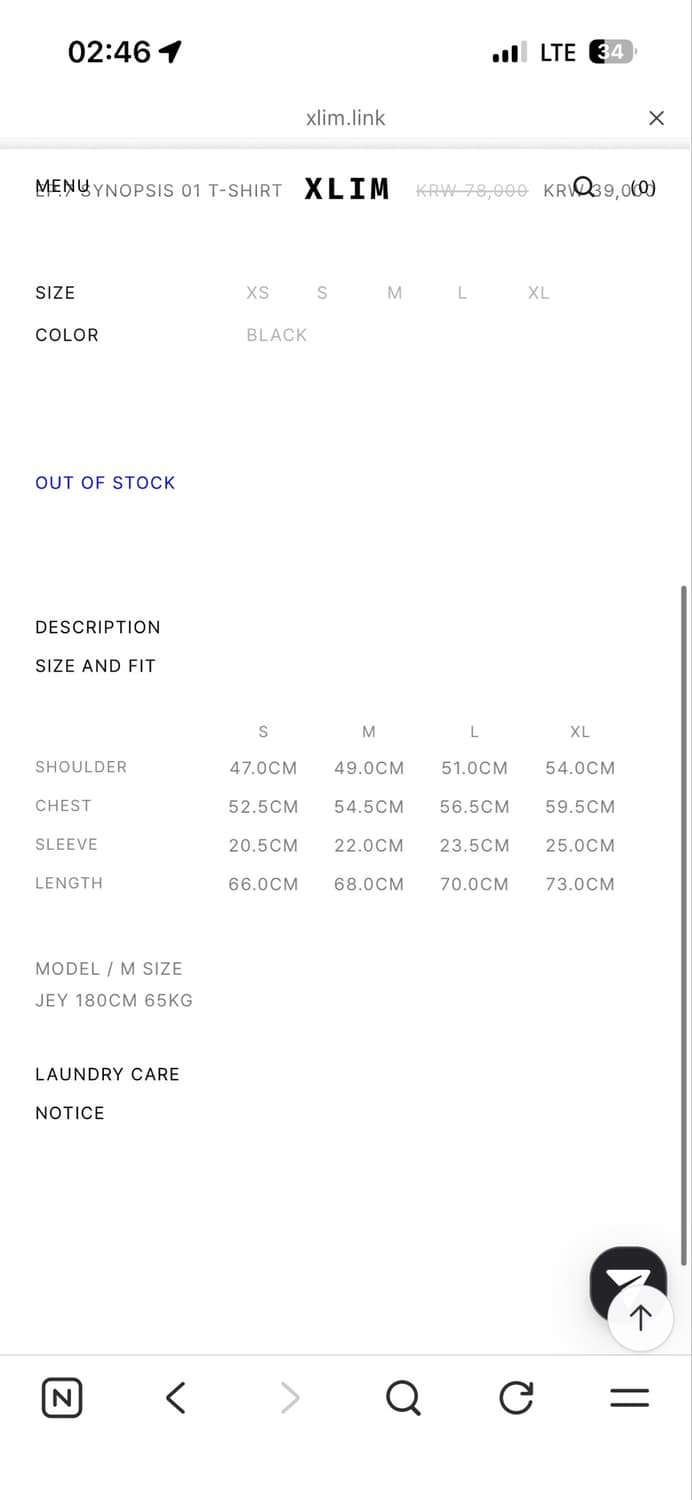
Task: Go to XLIM logo homepage
Action: click(x=347, y=189)
